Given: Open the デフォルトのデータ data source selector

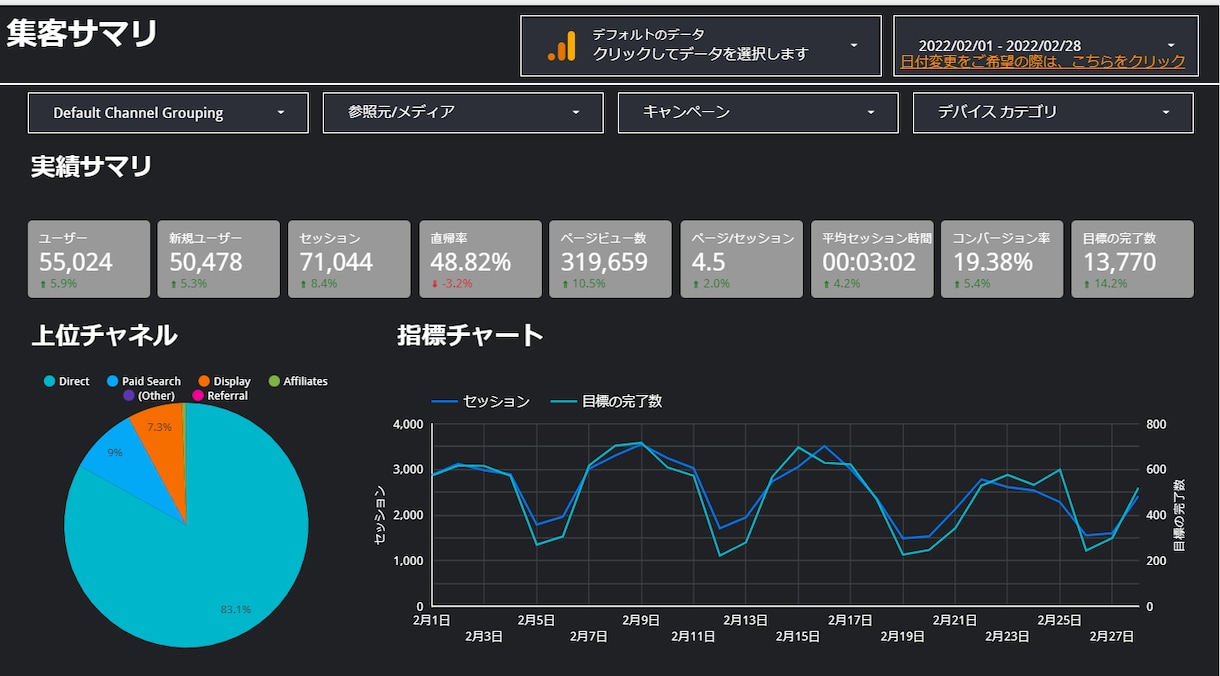Looking at the screenshot, I should pos(700,45).
